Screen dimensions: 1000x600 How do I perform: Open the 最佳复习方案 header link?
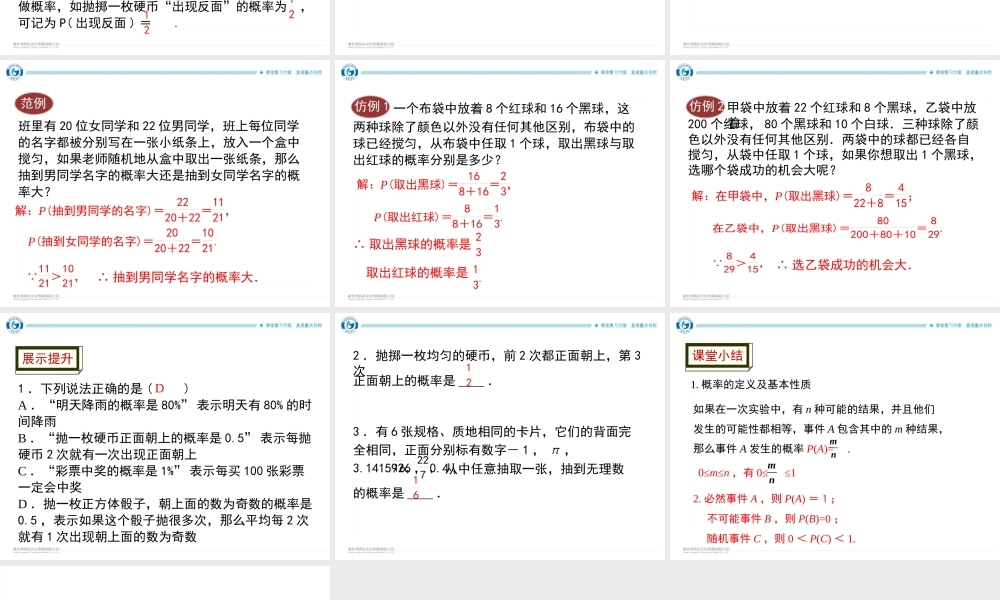[x=277, y=70]
